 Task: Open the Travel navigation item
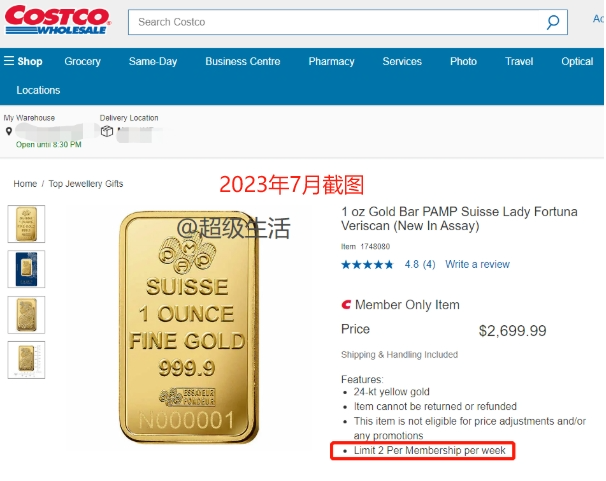click(519, 61)
